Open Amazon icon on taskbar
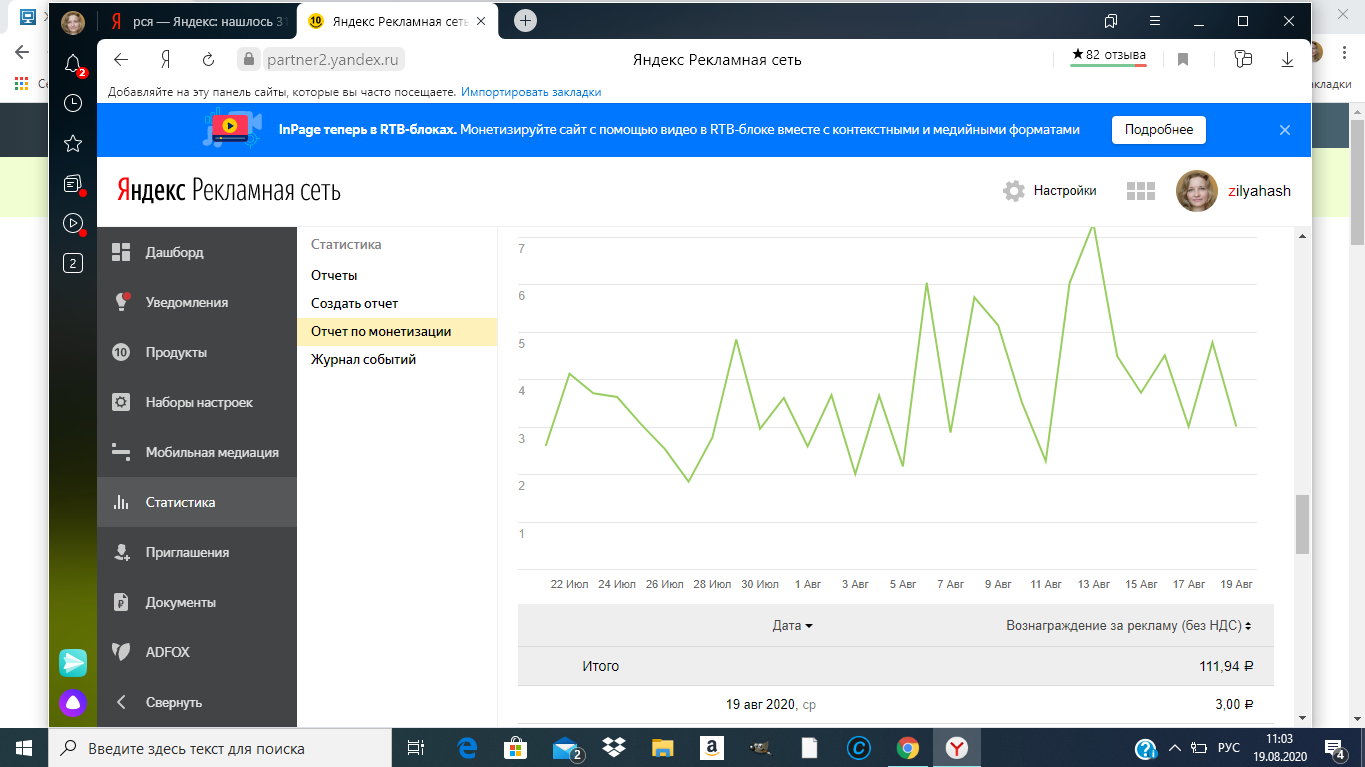The height and width of the screenshot is (767, 1365). 712,748
